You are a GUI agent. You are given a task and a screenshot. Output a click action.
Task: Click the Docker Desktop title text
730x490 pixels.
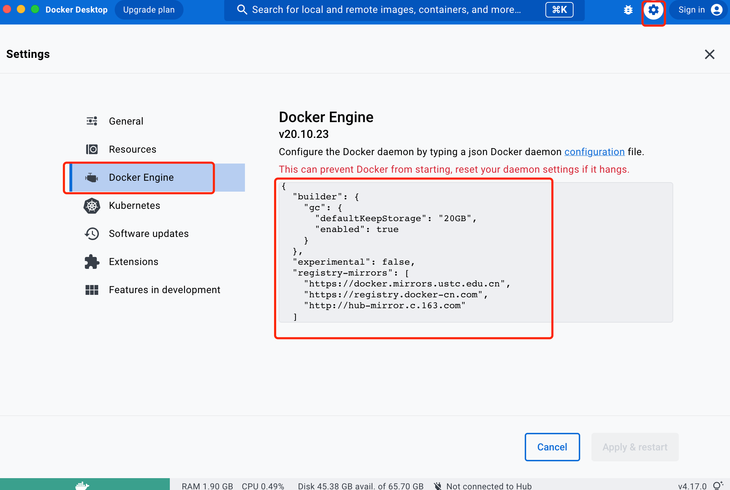click(76, 10)
